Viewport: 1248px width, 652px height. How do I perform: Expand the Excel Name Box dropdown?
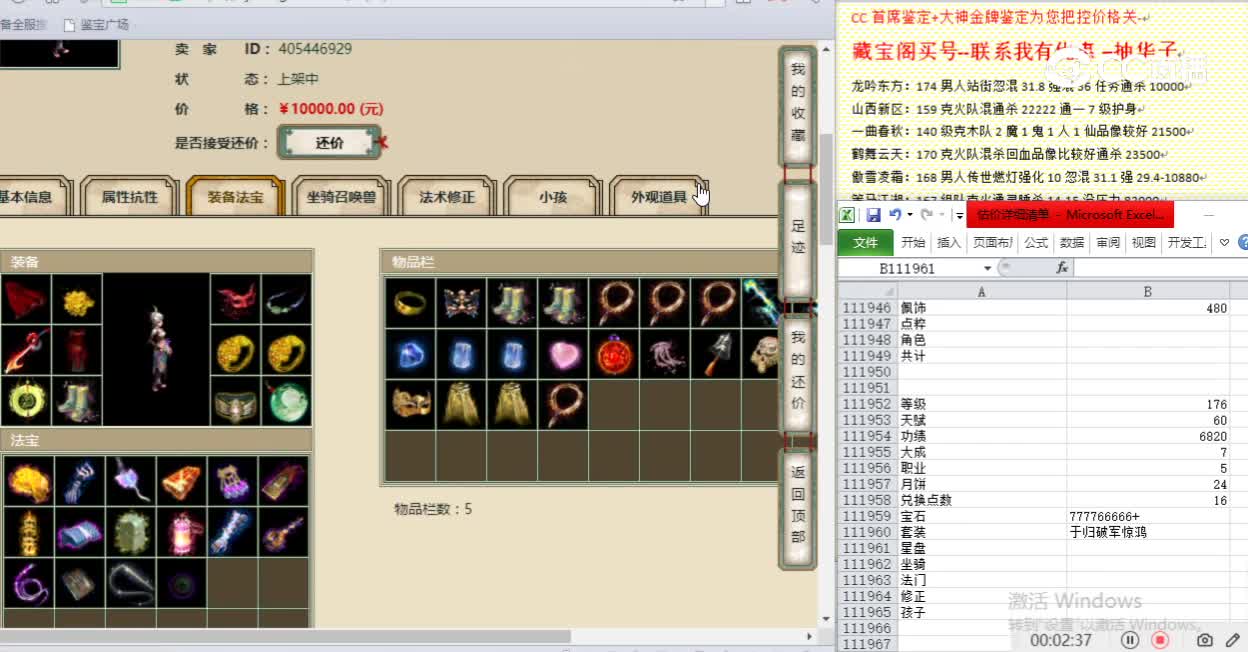point(988,268)
